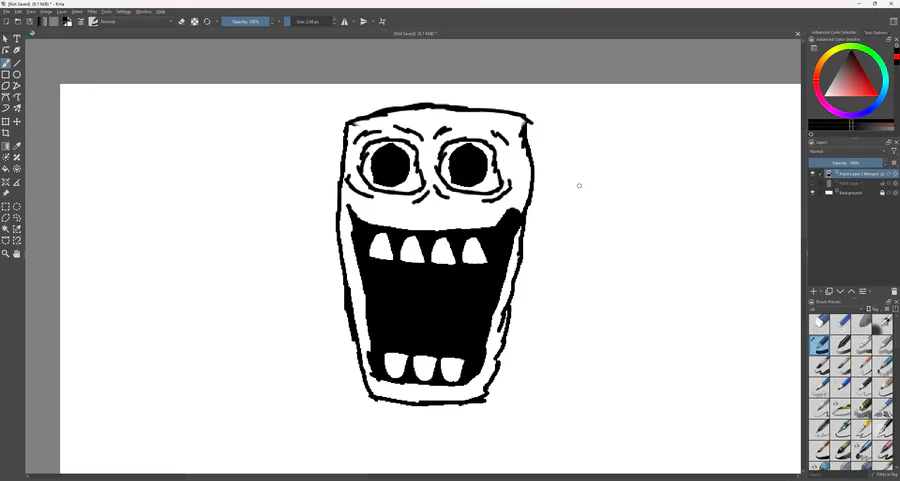Select the Reference Images pin tool
The image size is (900, 481).
pos(6,193)
